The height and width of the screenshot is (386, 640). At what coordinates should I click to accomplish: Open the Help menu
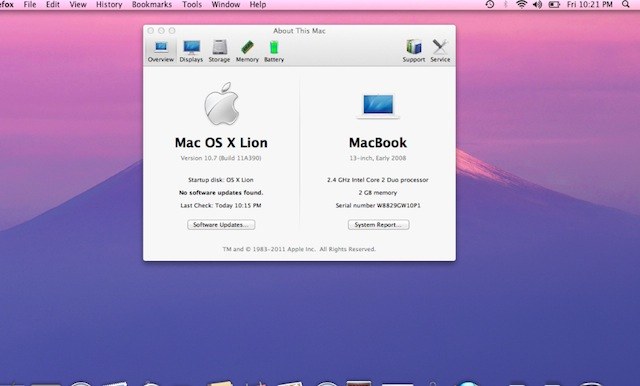tap(258, 4)
